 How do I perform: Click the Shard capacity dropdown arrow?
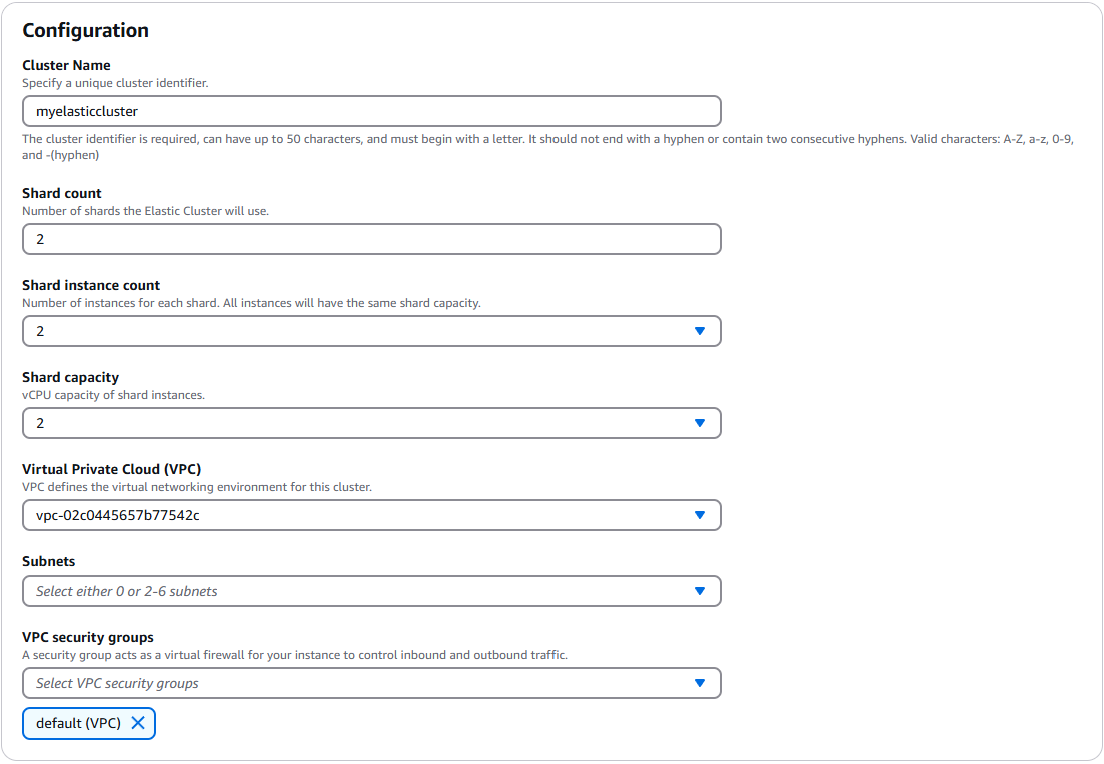click(700, 422)
